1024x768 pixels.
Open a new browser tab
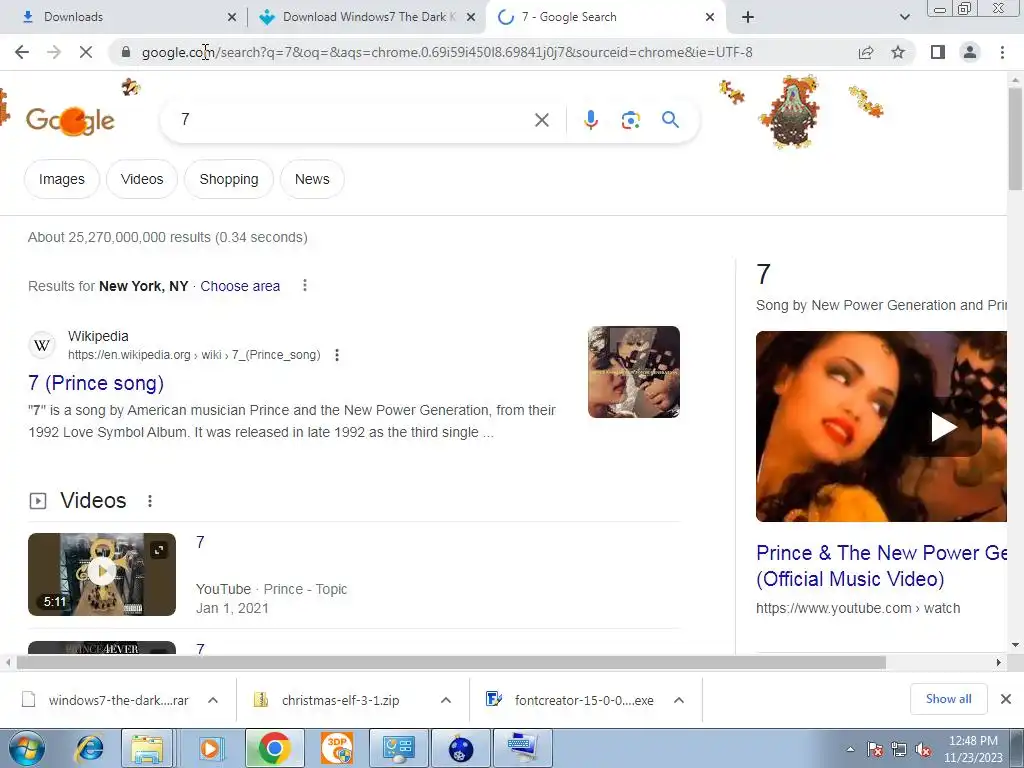point(748,17)
